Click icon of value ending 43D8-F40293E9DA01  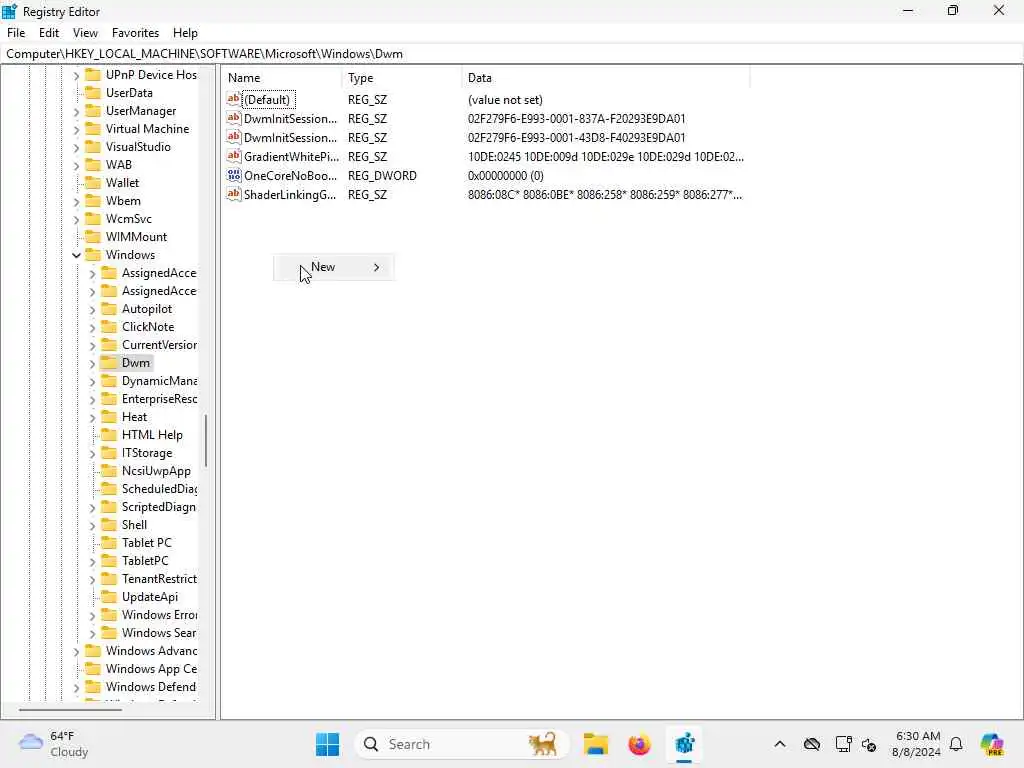tap(234, 137)
